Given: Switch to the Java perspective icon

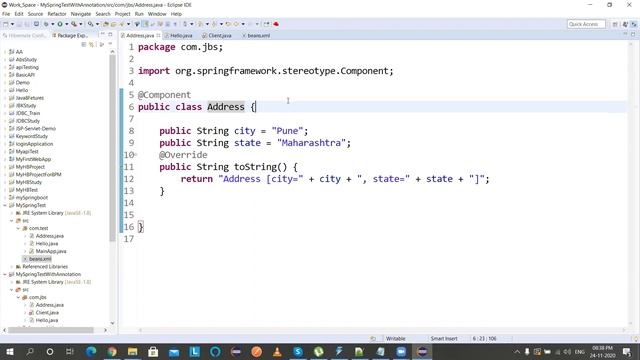Looking at the screenshot, I should pyautogui.click(x=634, y=24).
